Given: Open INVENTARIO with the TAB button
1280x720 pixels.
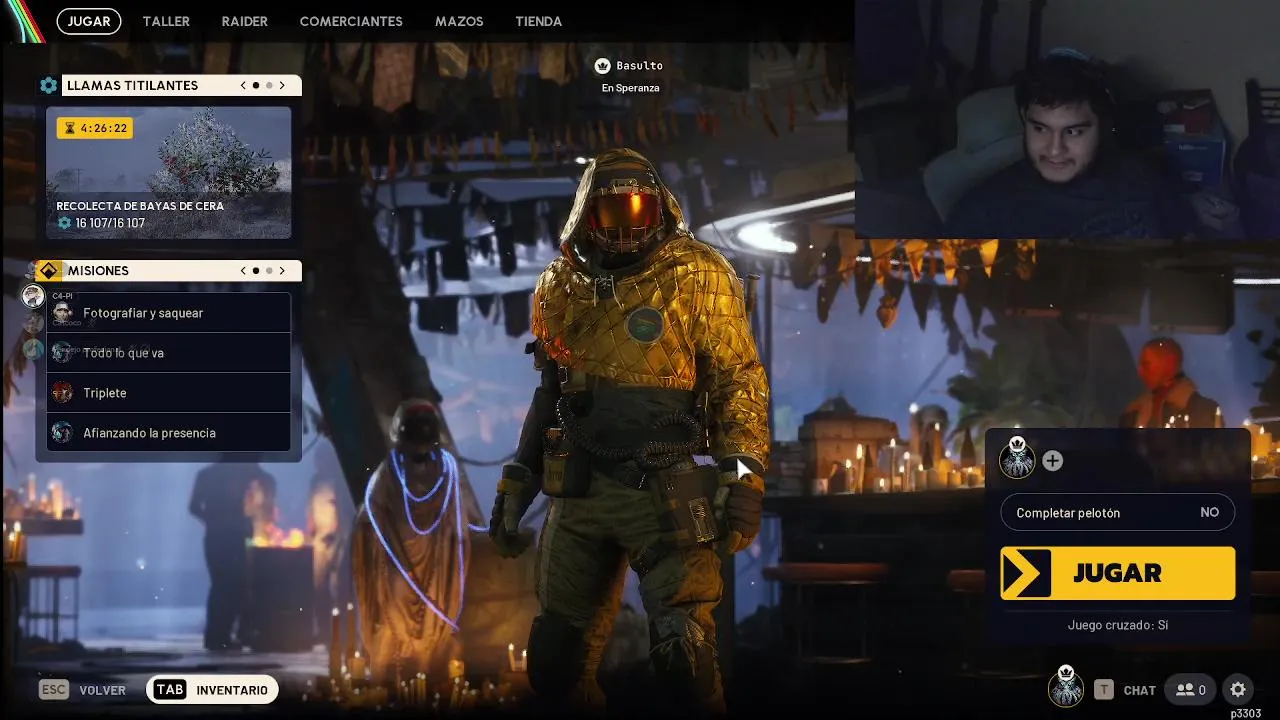Looking at the screenshot, I should coord(212,690).
